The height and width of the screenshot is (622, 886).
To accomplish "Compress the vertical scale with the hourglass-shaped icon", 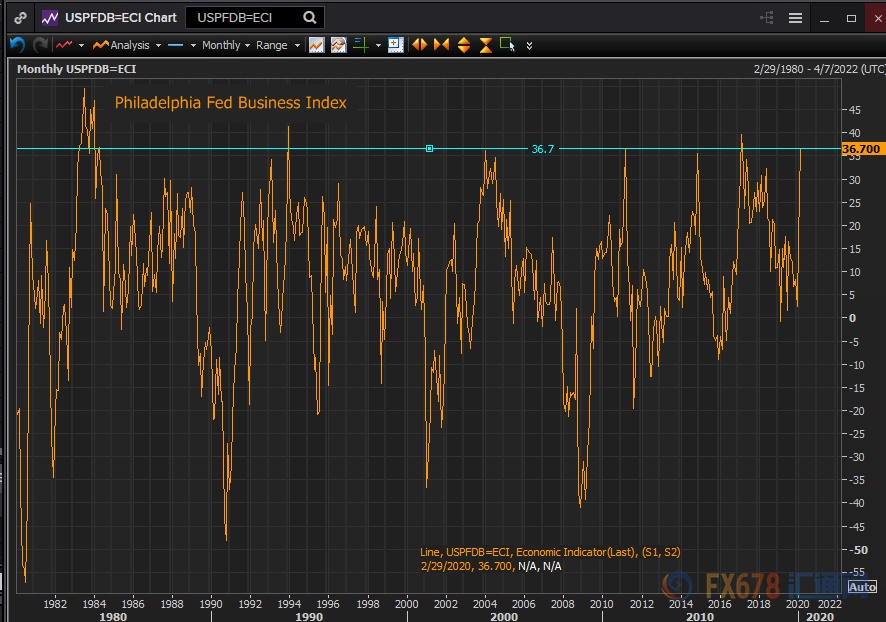I will point(486,45).
